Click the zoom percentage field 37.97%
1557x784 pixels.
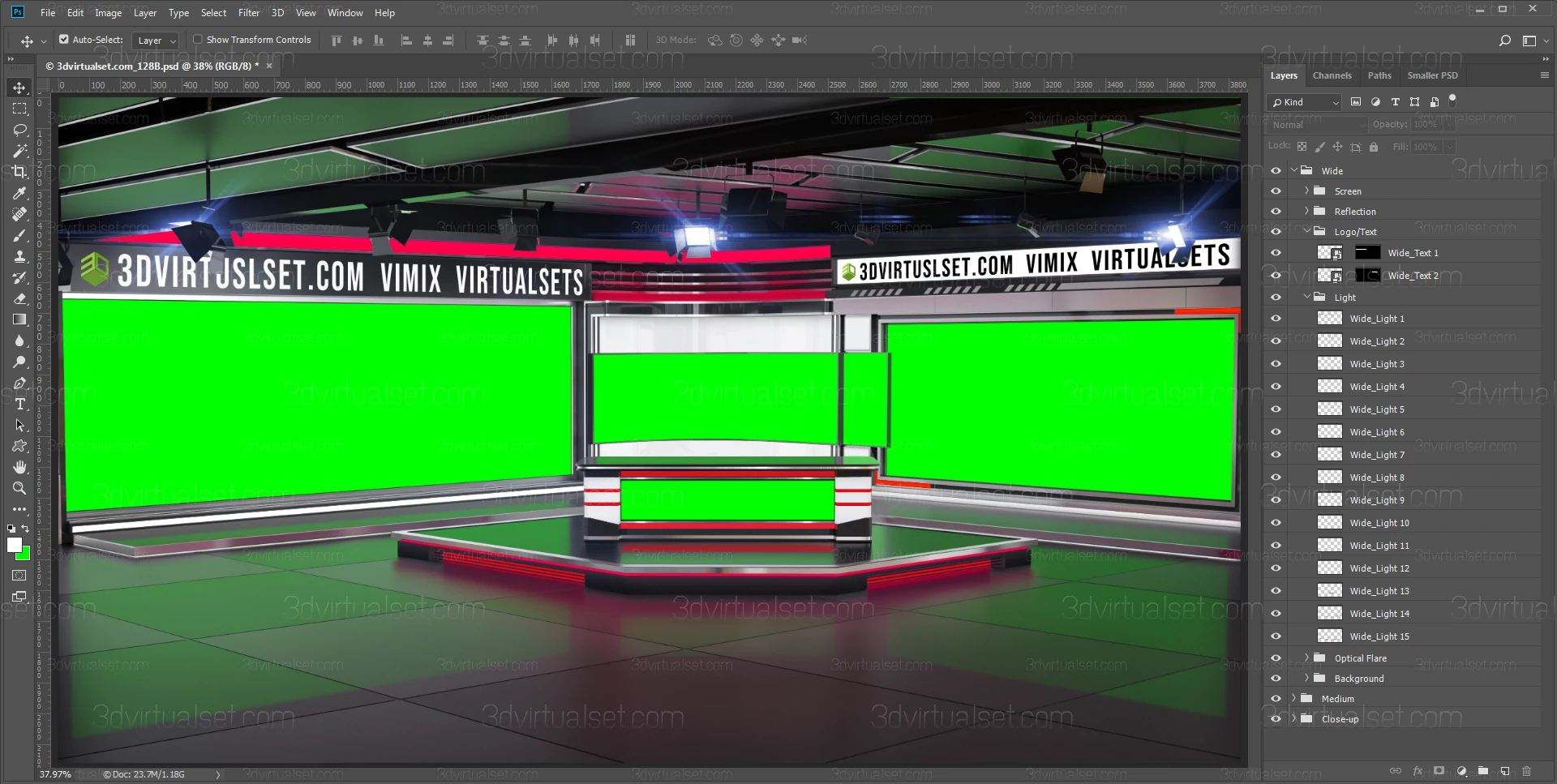coord(55,774)
